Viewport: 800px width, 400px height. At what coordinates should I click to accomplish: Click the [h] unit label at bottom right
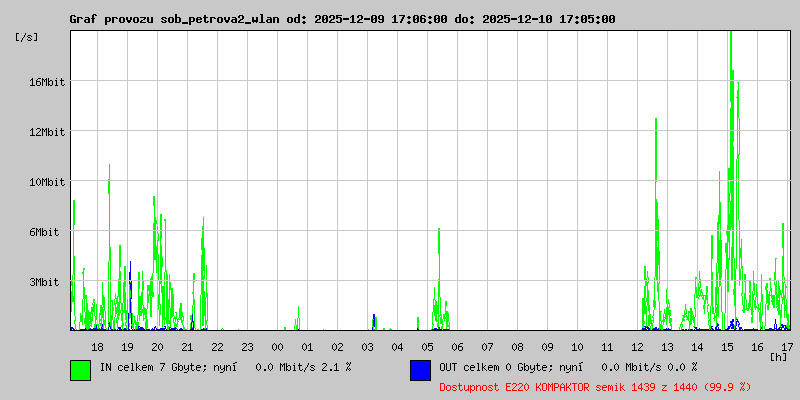click(779, 357)
